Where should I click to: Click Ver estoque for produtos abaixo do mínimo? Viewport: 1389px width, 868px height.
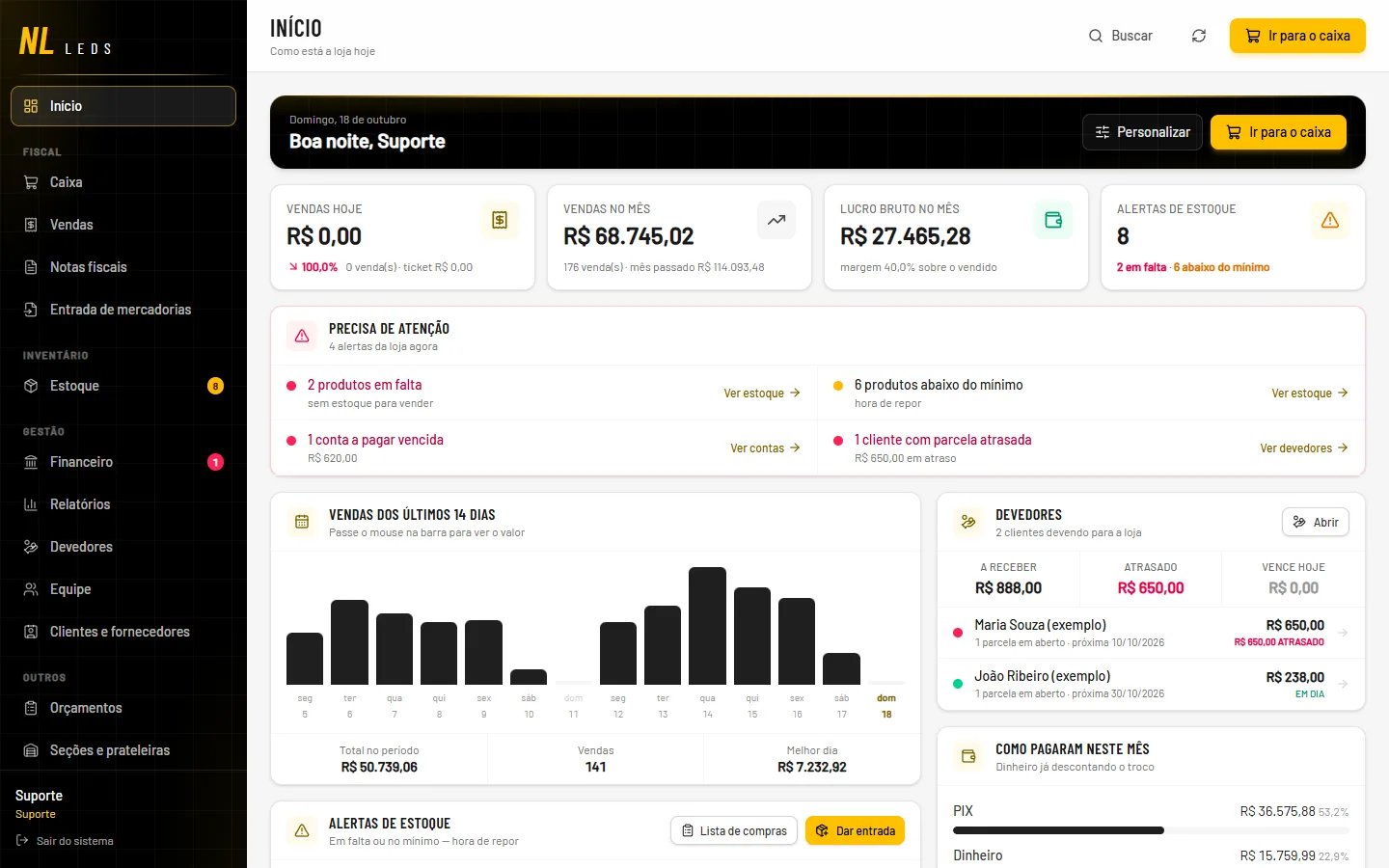[1310, 393]
